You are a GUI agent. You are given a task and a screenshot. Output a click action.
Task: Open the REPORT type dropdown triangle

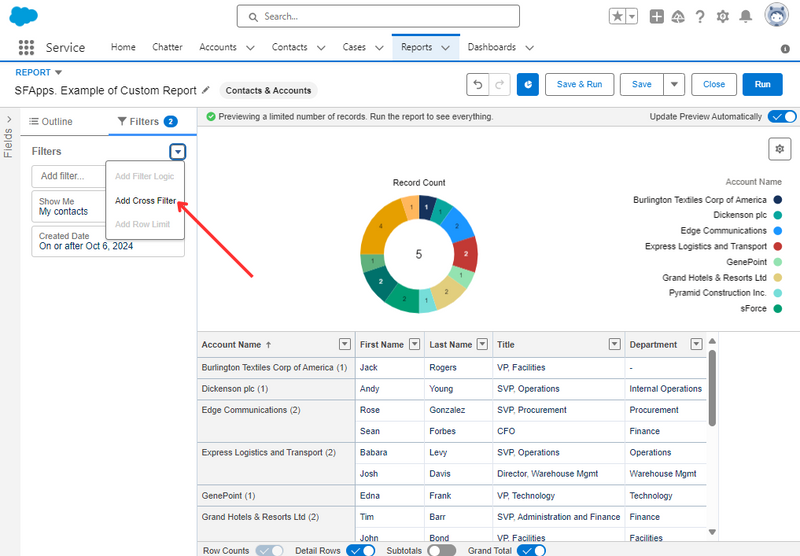click(58, 72)
